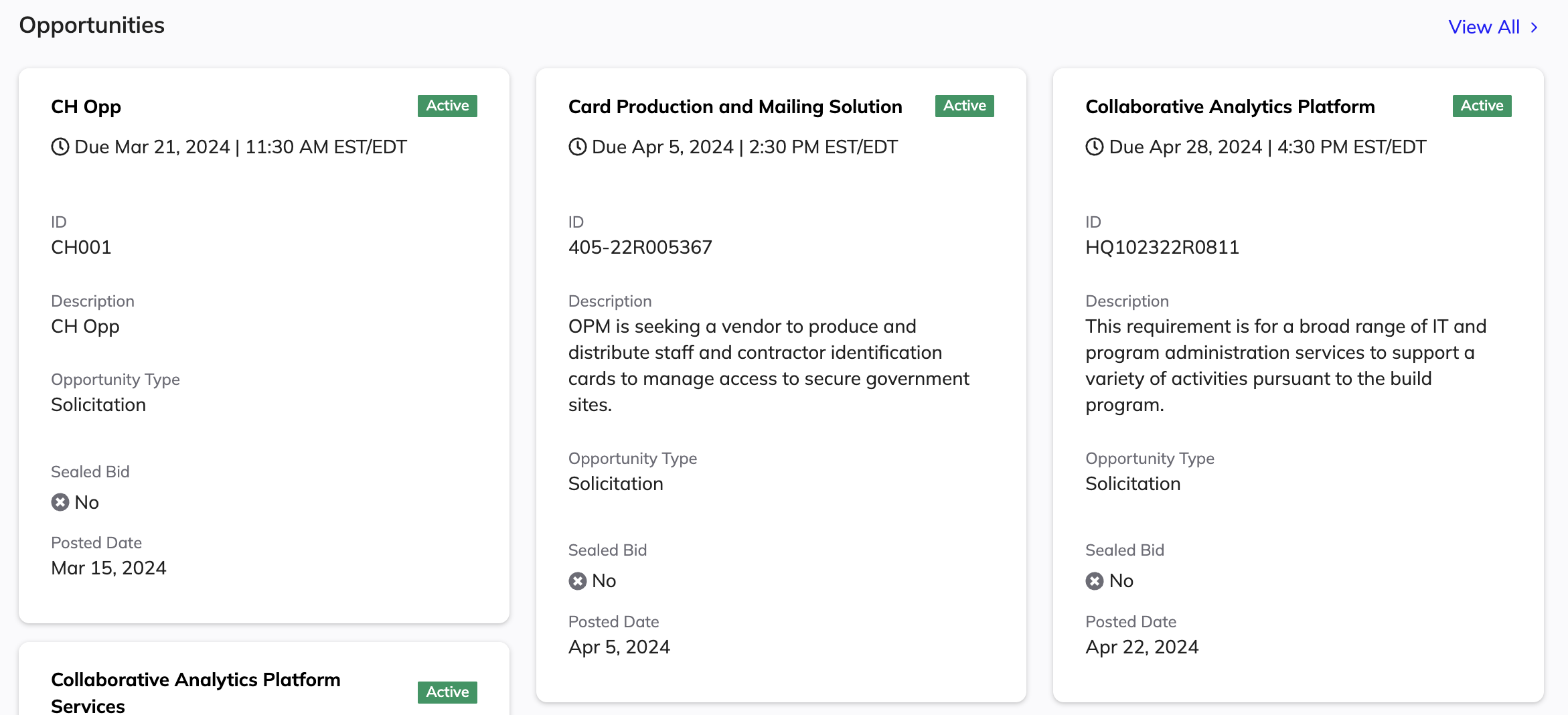Click the due date Apr 28, 2024 4:30 PM

1267,147
